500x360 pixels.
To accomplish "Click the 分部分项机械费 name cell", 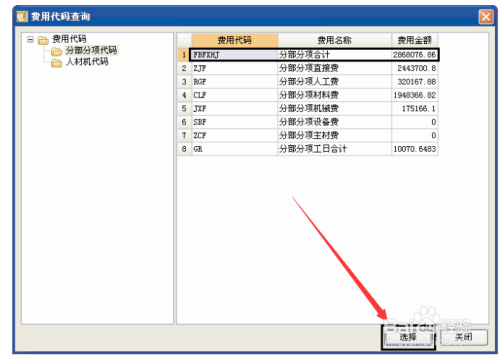I will pyautogui.click(x=335, y=108).
